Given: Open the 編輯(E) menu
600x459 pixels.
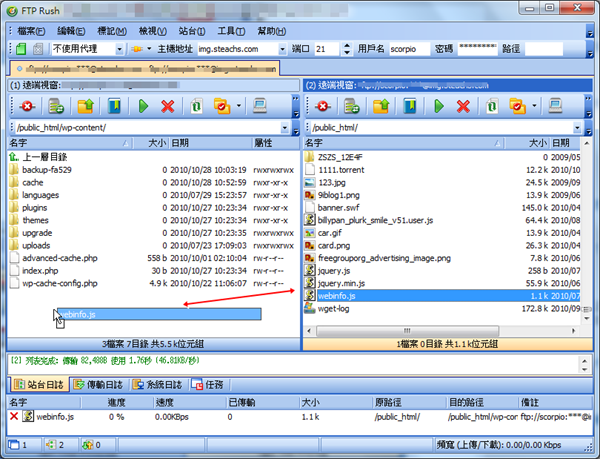Looking at the screenshot, I should point(71,31).
